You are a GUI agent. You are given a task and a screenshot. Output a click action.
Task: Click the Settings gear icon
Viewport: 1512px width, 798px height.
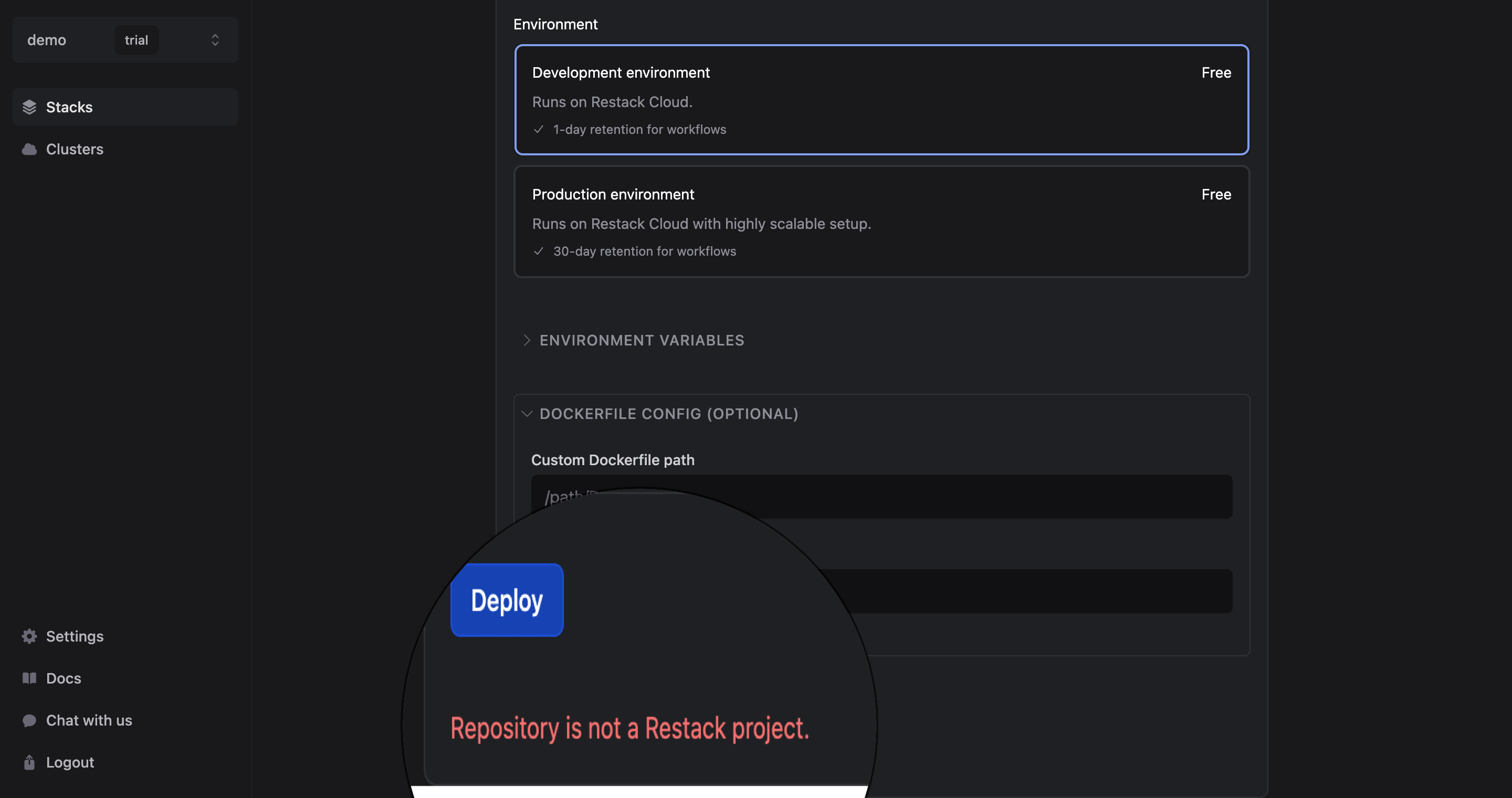(x=29, y=636)
